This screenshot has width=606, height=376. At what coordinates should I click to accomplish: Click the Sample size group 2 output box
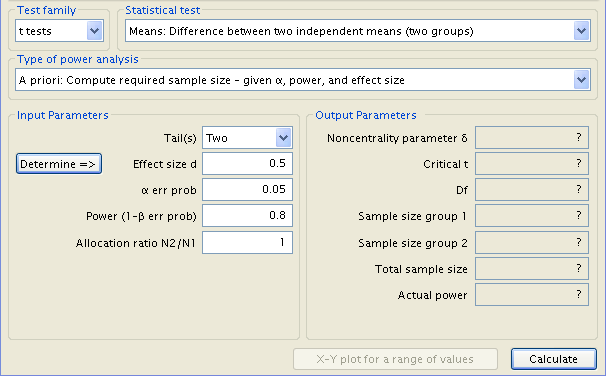pyautogui.click(x=532, y=242)
